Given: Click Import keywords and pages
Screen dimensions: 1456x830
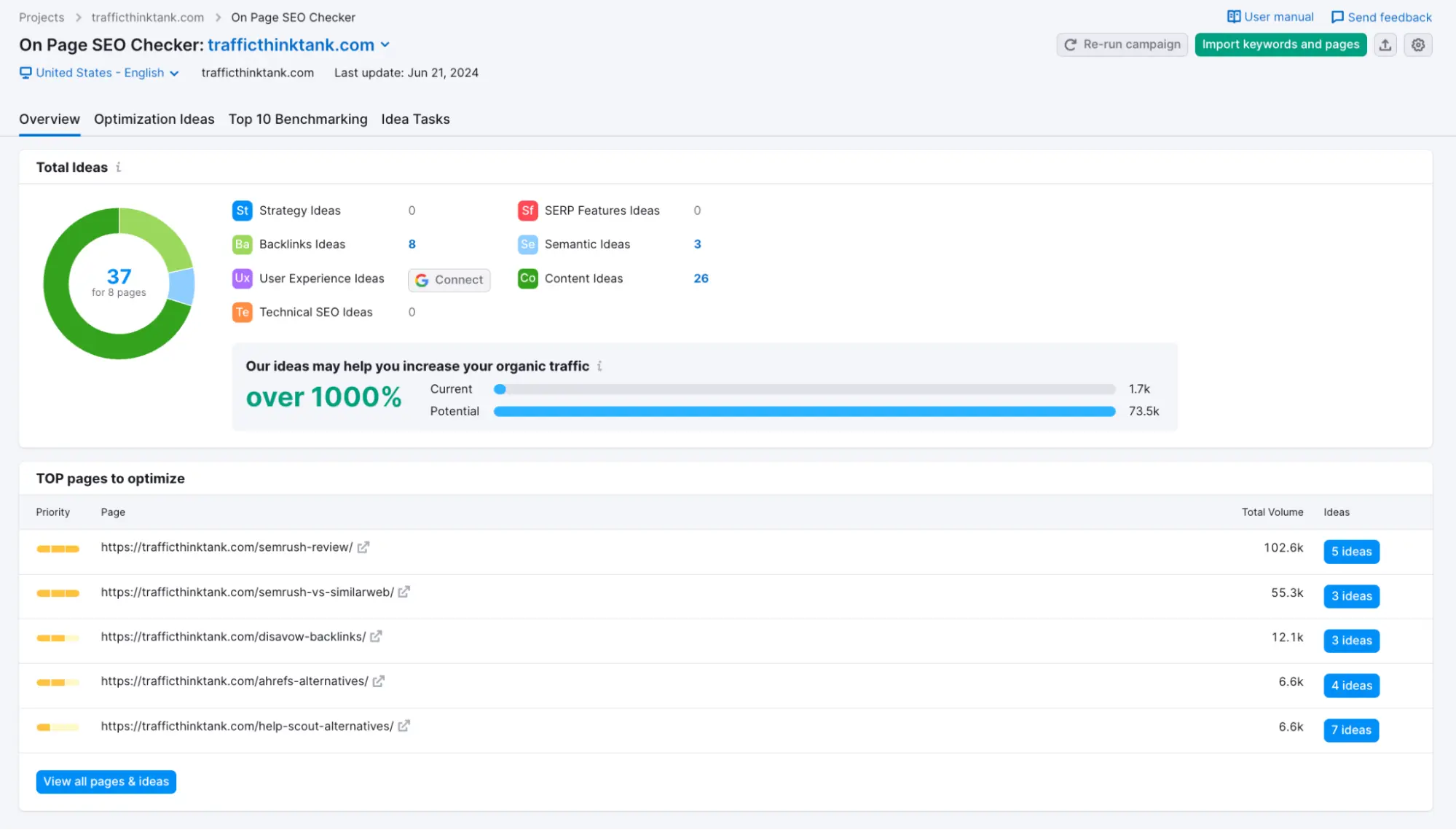Looking at the screenshot, I should coord(1280,44).
